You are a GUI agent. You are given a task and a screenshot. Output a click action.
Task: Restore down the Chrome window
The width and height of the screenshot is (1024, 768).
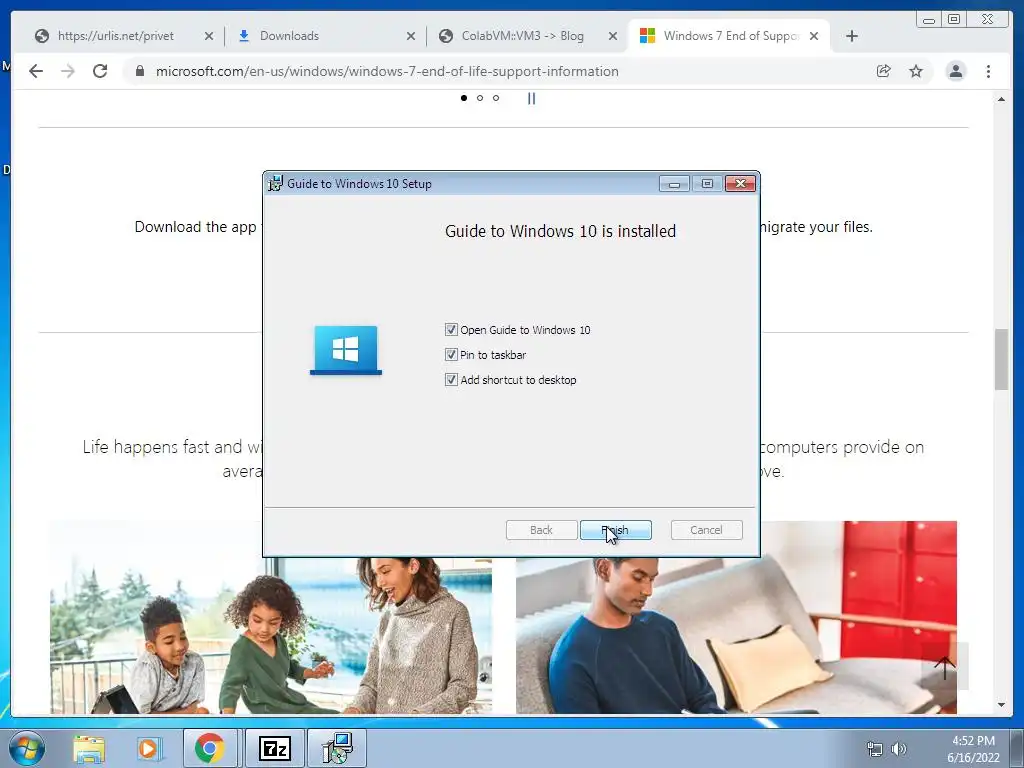[x=954, y=20]
